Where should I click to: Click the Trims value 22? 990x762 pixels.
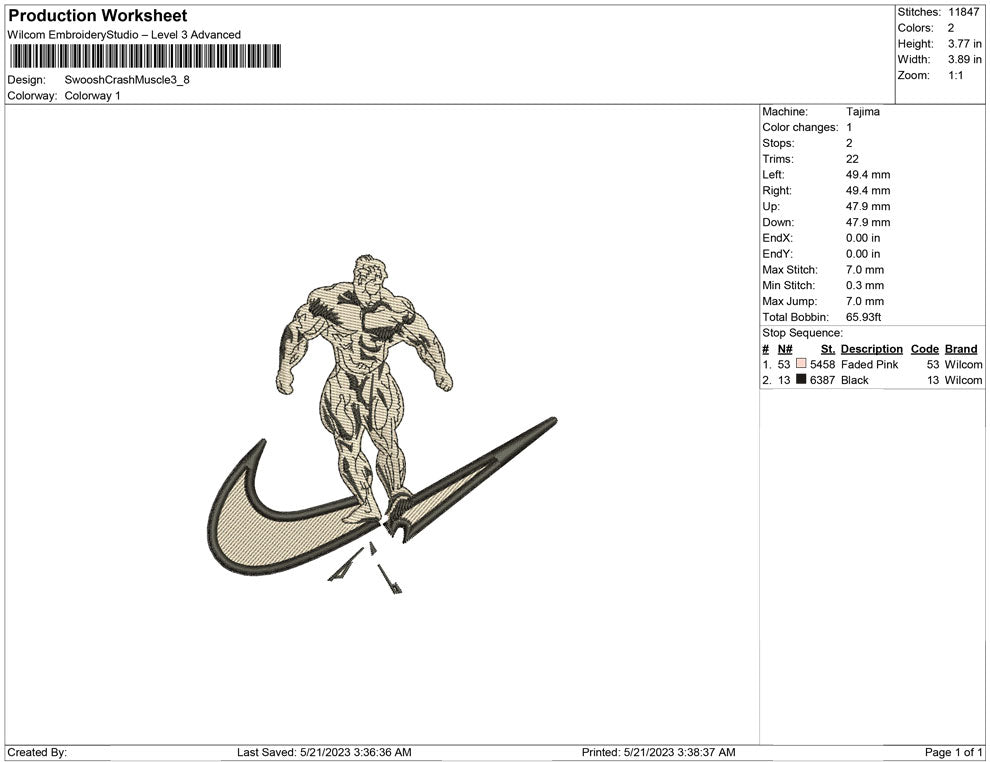pos(852,158)
